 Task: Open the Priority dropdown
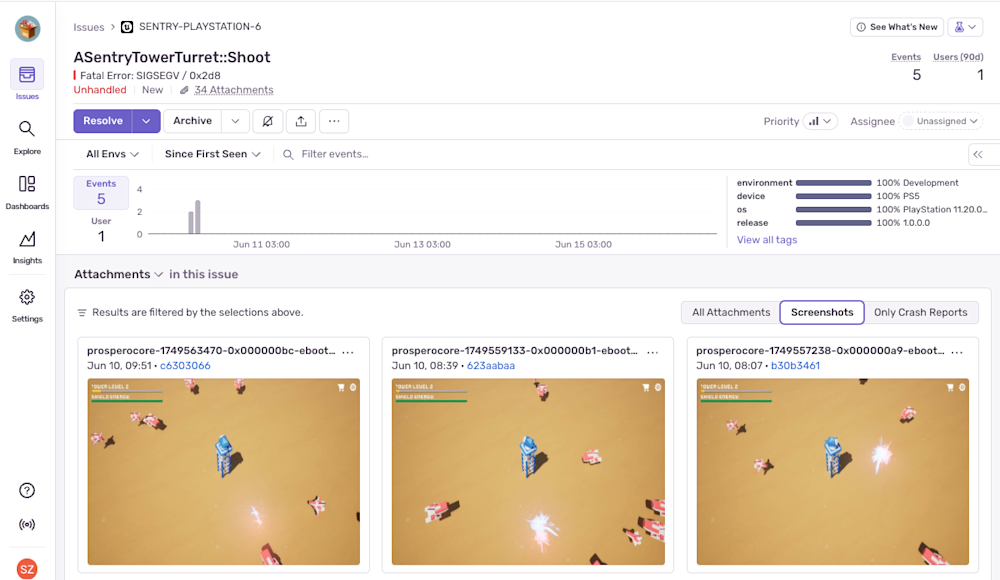pos(820,121)
